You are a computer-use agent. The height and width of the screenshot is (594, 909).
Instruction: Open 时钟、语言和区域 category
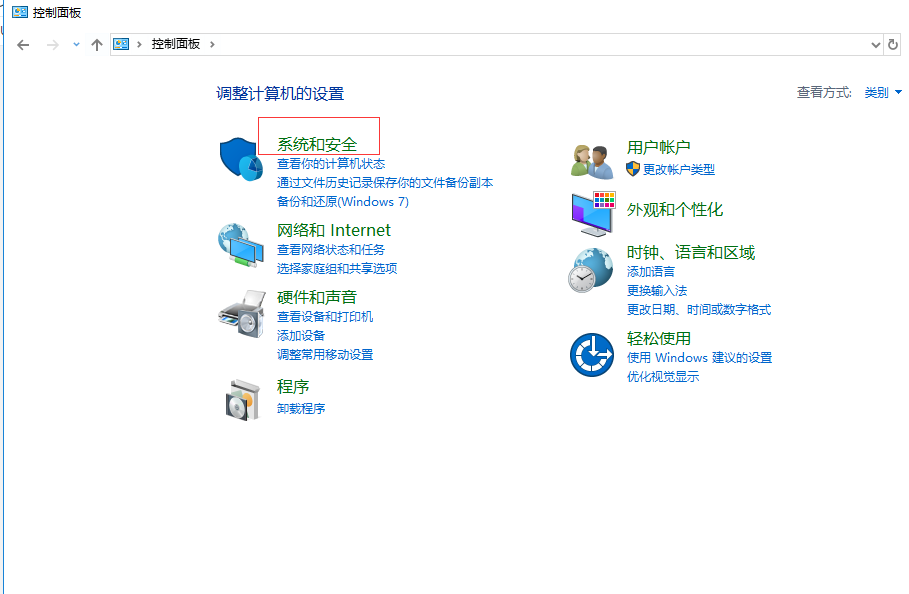690,252
